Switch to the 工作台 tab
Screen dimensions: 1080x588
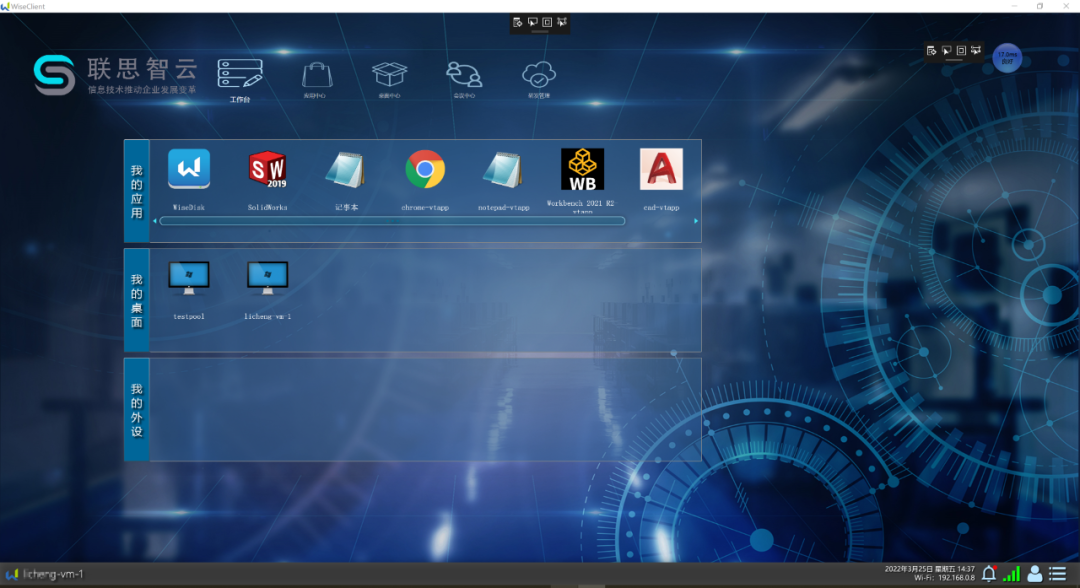240,78
